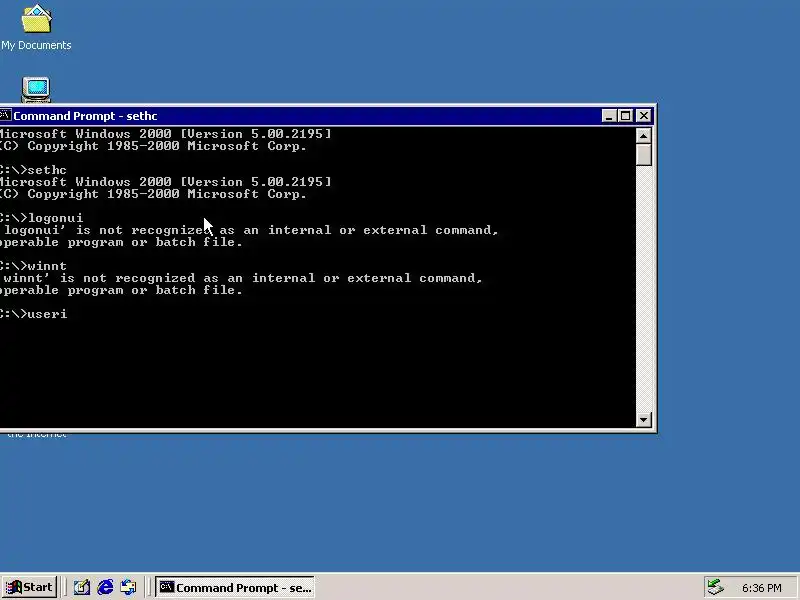This screenshot has width=800, height=600.
Task: Open the Command Prompt system menu icon
Action: (5, 115)
